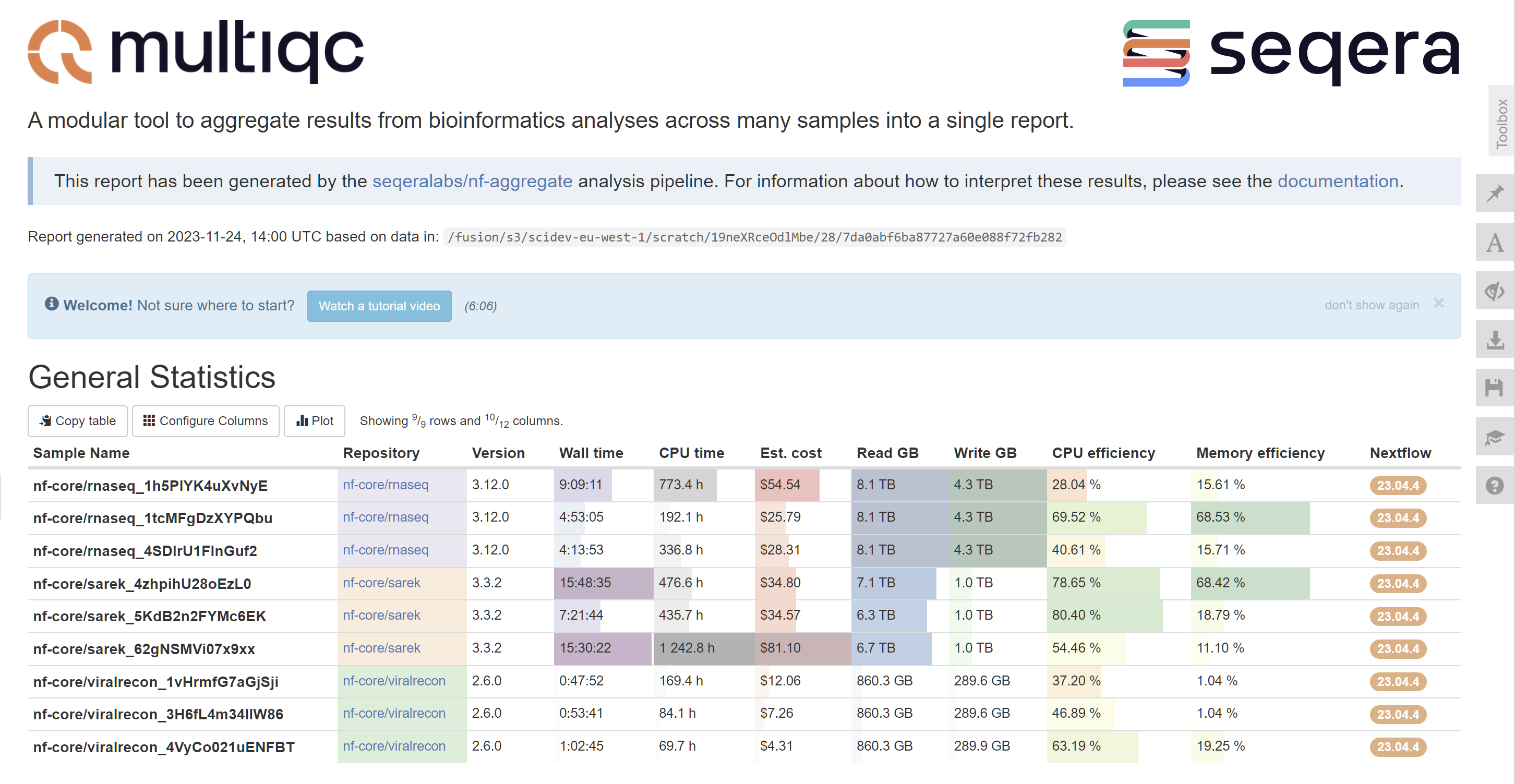Viewport: 1515px width, 784px height.
Task: Click the documentation hyperlink in report header
Action: [x=1338, y=182]
